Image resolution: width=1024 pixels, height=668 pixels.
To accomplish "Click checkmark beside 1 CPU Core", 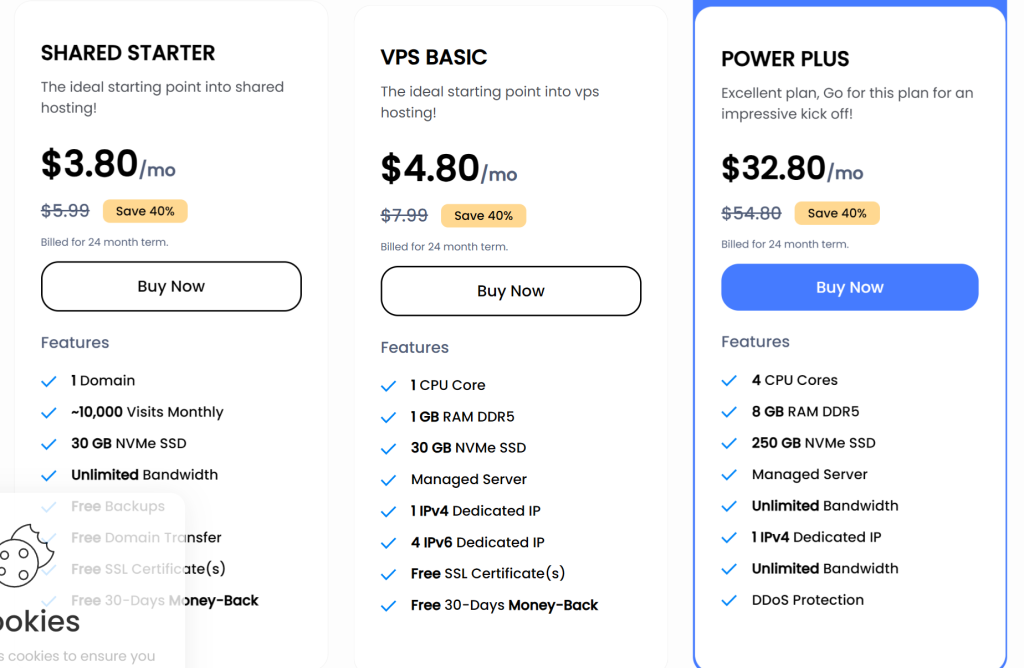I will pyautogui.click(x=389, y=386).
